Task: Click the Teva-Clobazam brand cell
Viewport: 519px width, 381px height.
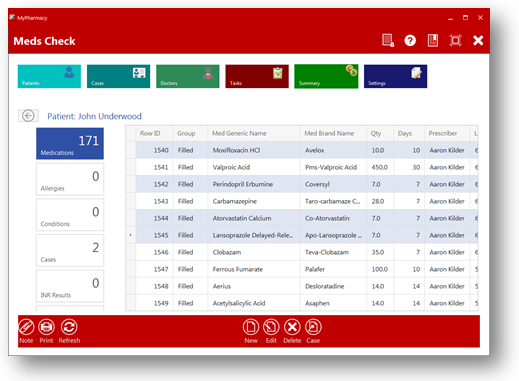Action: [333, 252]
